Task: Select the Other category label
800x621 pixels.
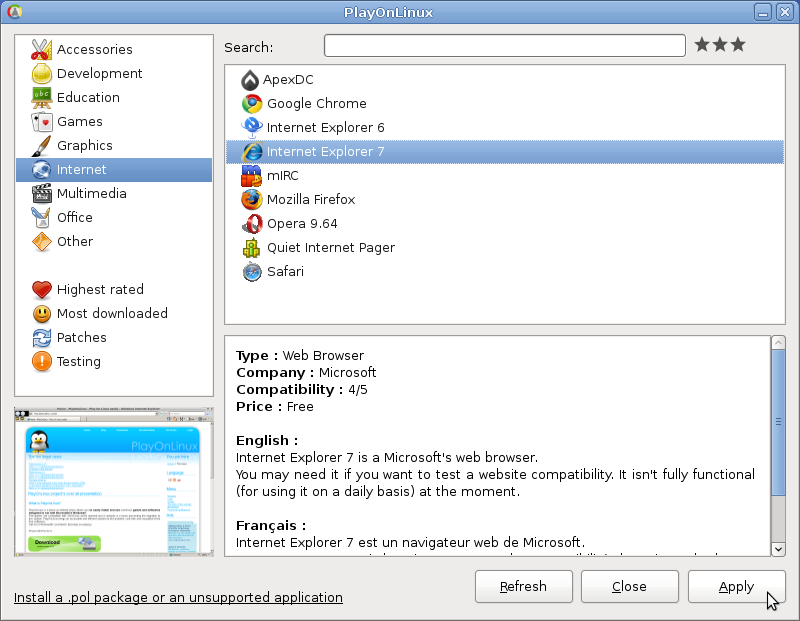Action: (75, 241)
